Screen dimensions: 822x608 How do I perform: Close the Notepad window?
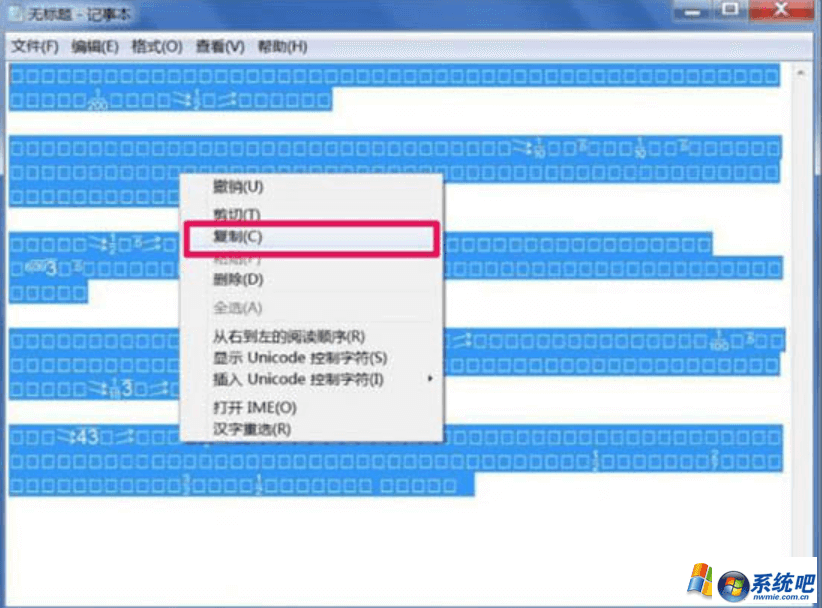tap(782, 10)
